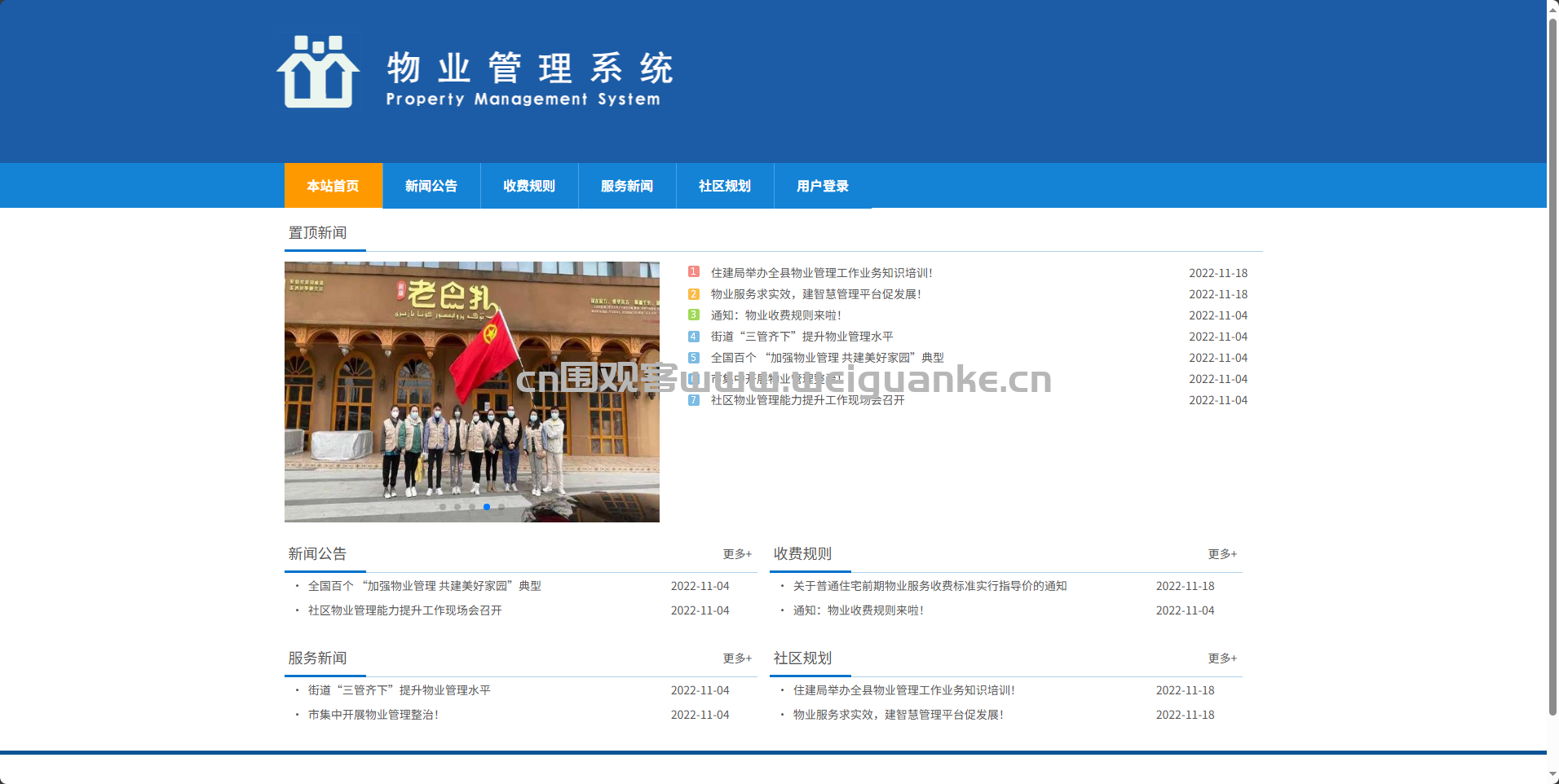The height and width of the screenshot is (784, 1559).
Task: Open article 通知:物业收费规则来啦 in top news
Action: point(775,315)
